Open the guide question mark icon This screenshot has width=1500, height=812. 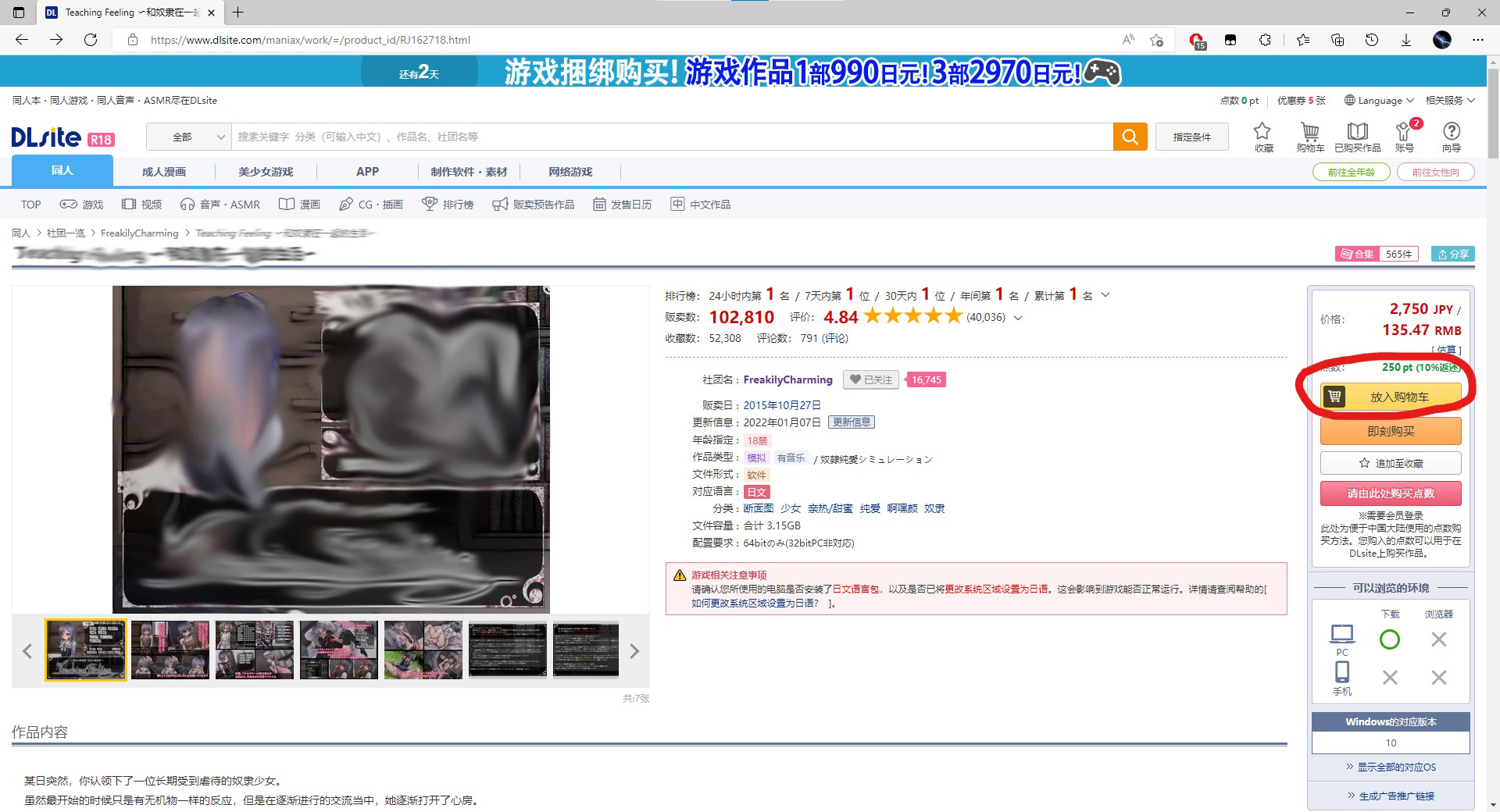1451,136
